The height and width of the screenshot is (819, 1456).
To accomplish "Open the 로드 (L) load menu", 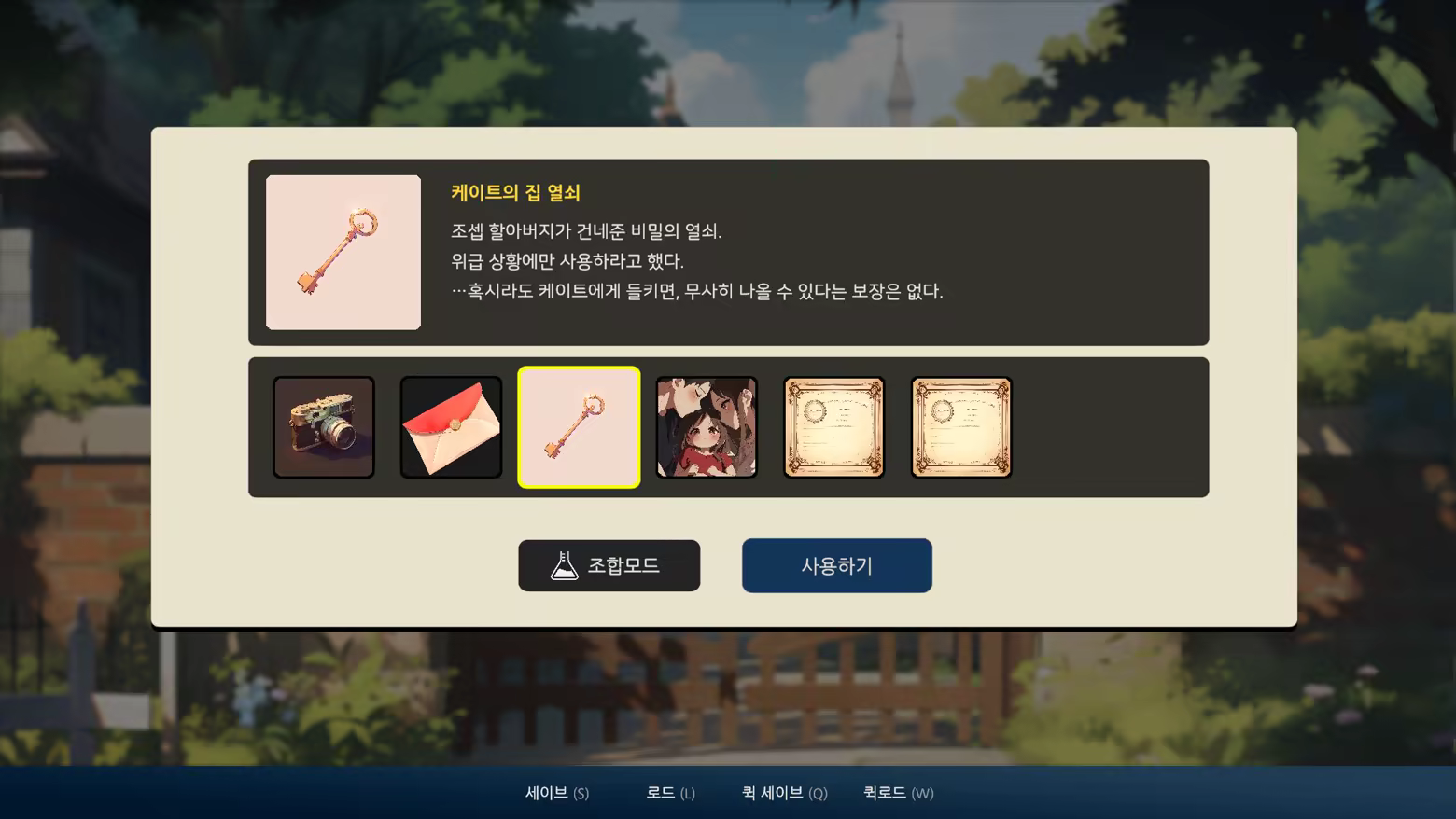I will click(x=670, y=793).
